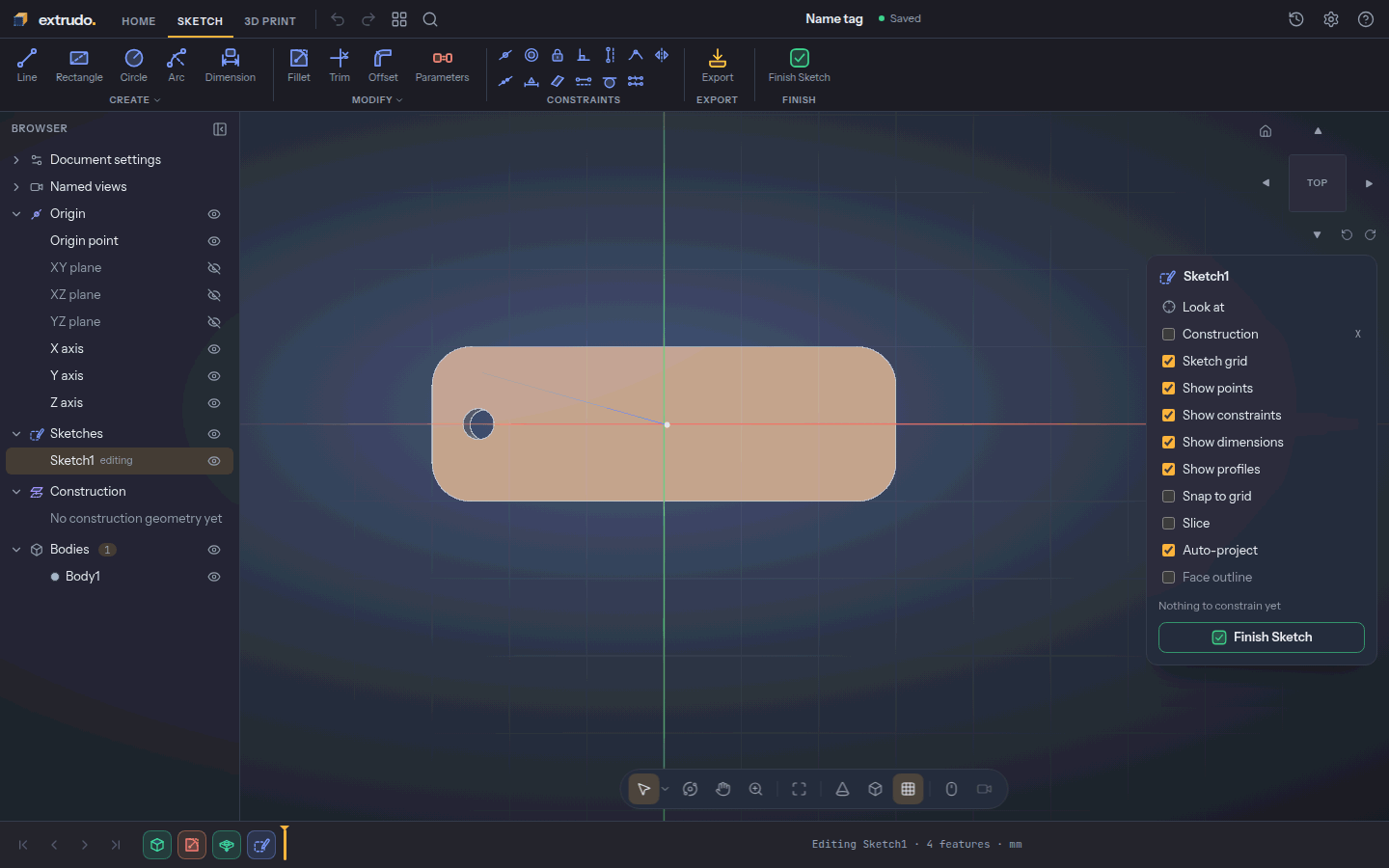Uncheck the Sketch grid option

1169,362
